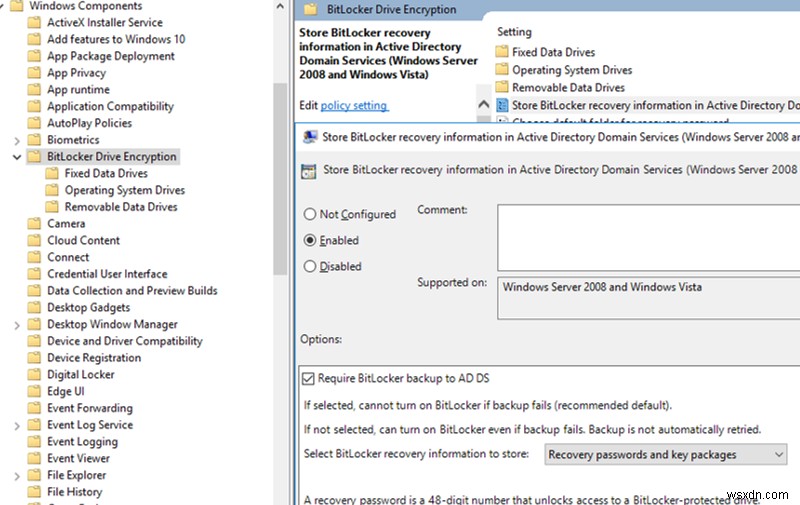Screen dimensions: 800x505
Task: Select Add features to Windows 10 item
Action: click(x=116, y=39)
